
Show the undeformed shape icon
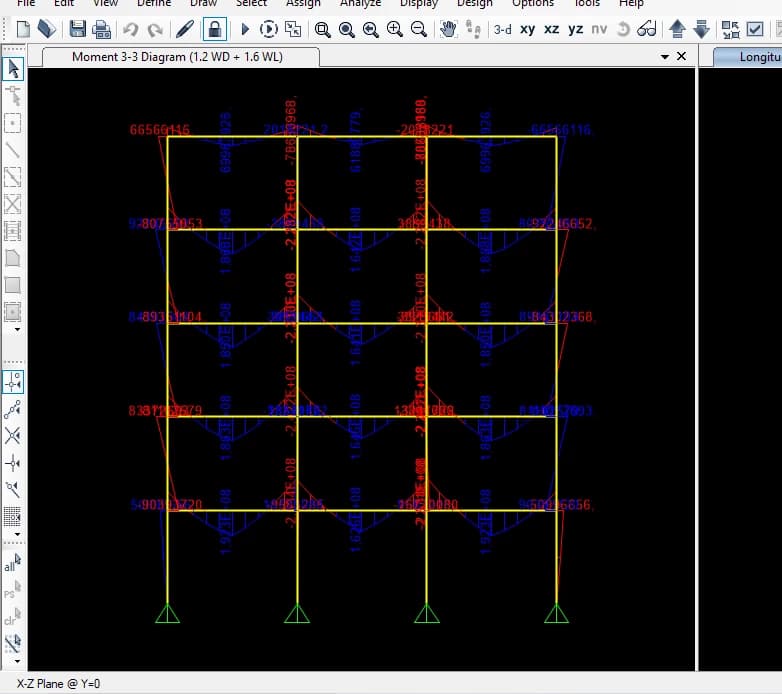click(293, 29)
